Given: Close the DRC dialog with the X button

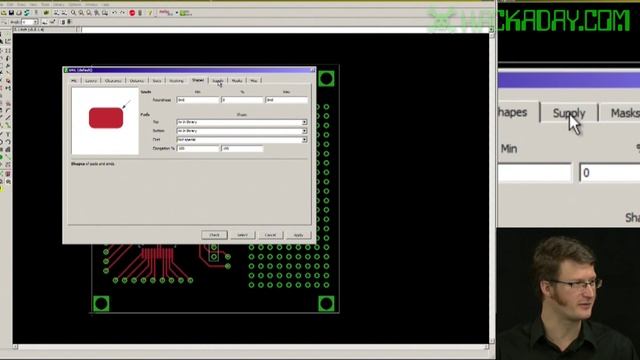Looking at the screenshot, I should [312, 70].
